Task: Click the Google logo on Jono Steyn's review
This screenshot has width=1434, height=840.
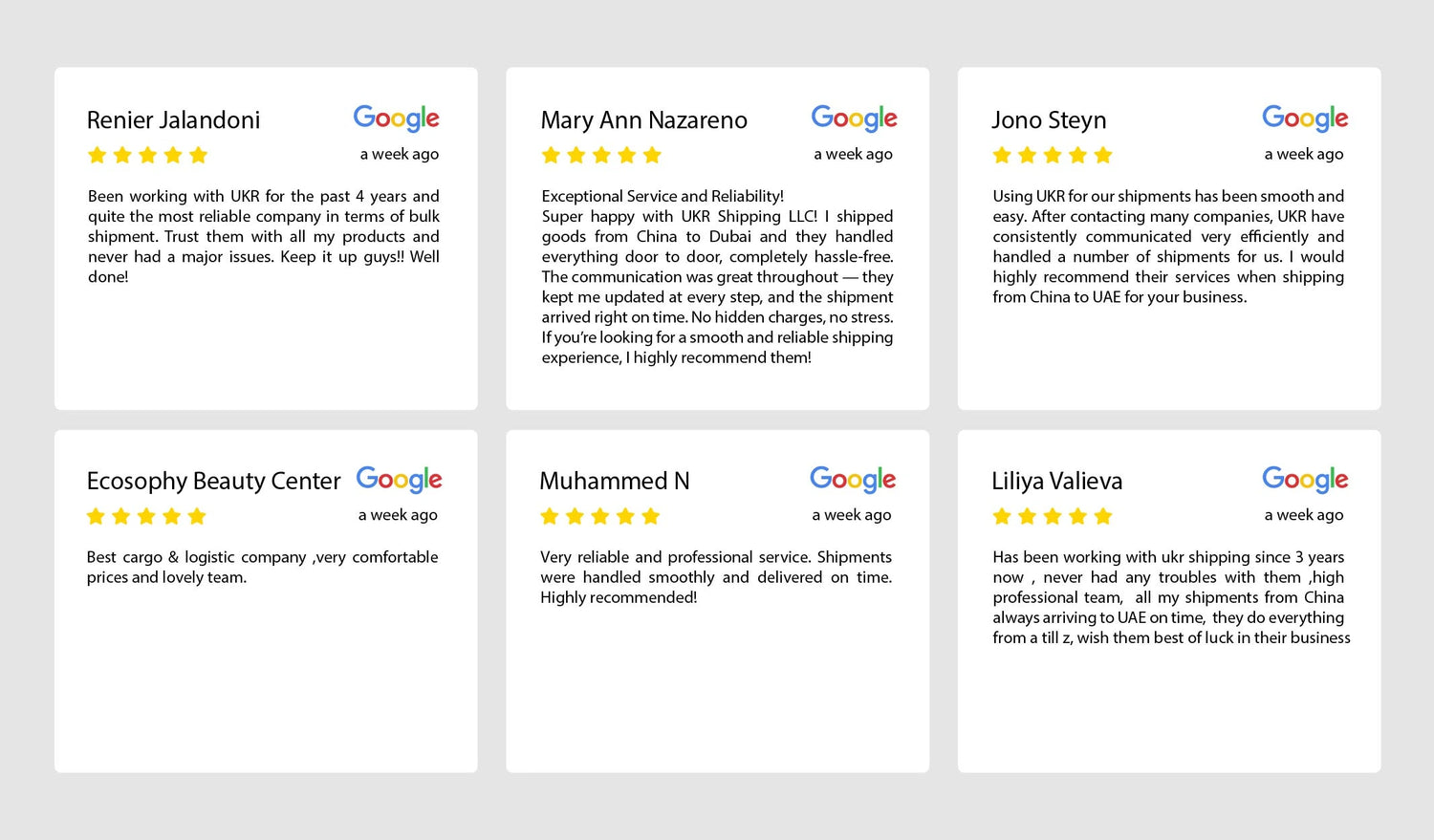Action: 1305,118
